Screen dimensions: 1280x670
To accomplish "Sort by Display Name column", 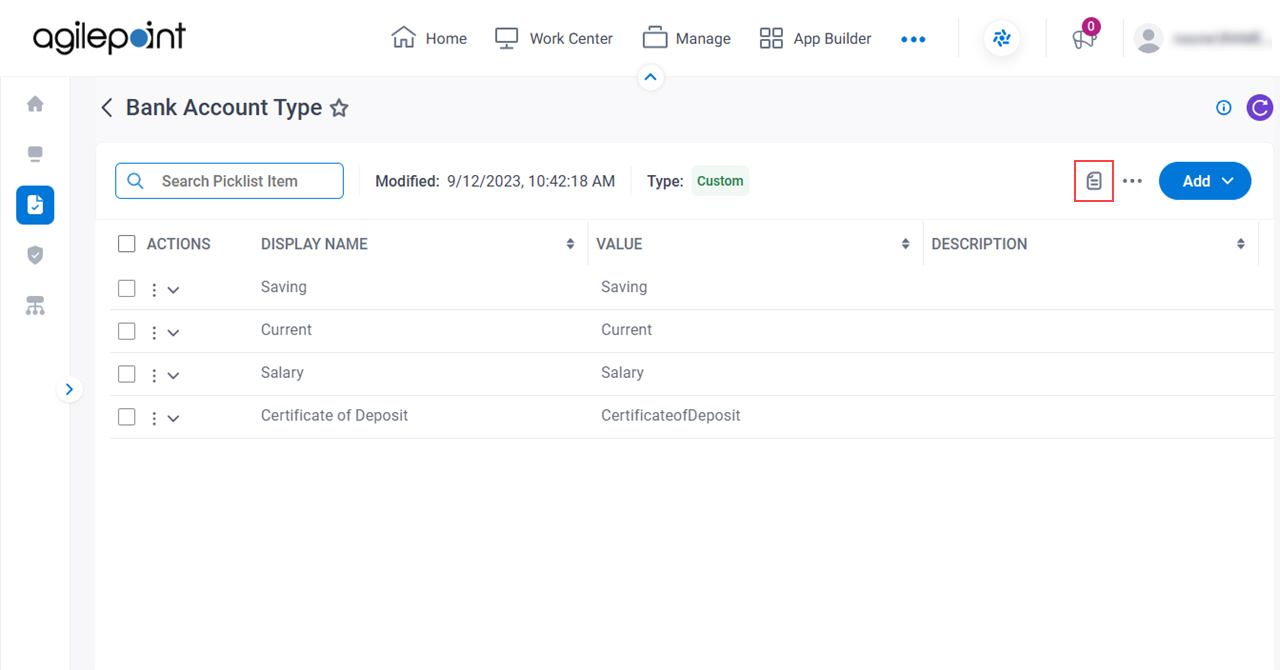I will point(570,244).
